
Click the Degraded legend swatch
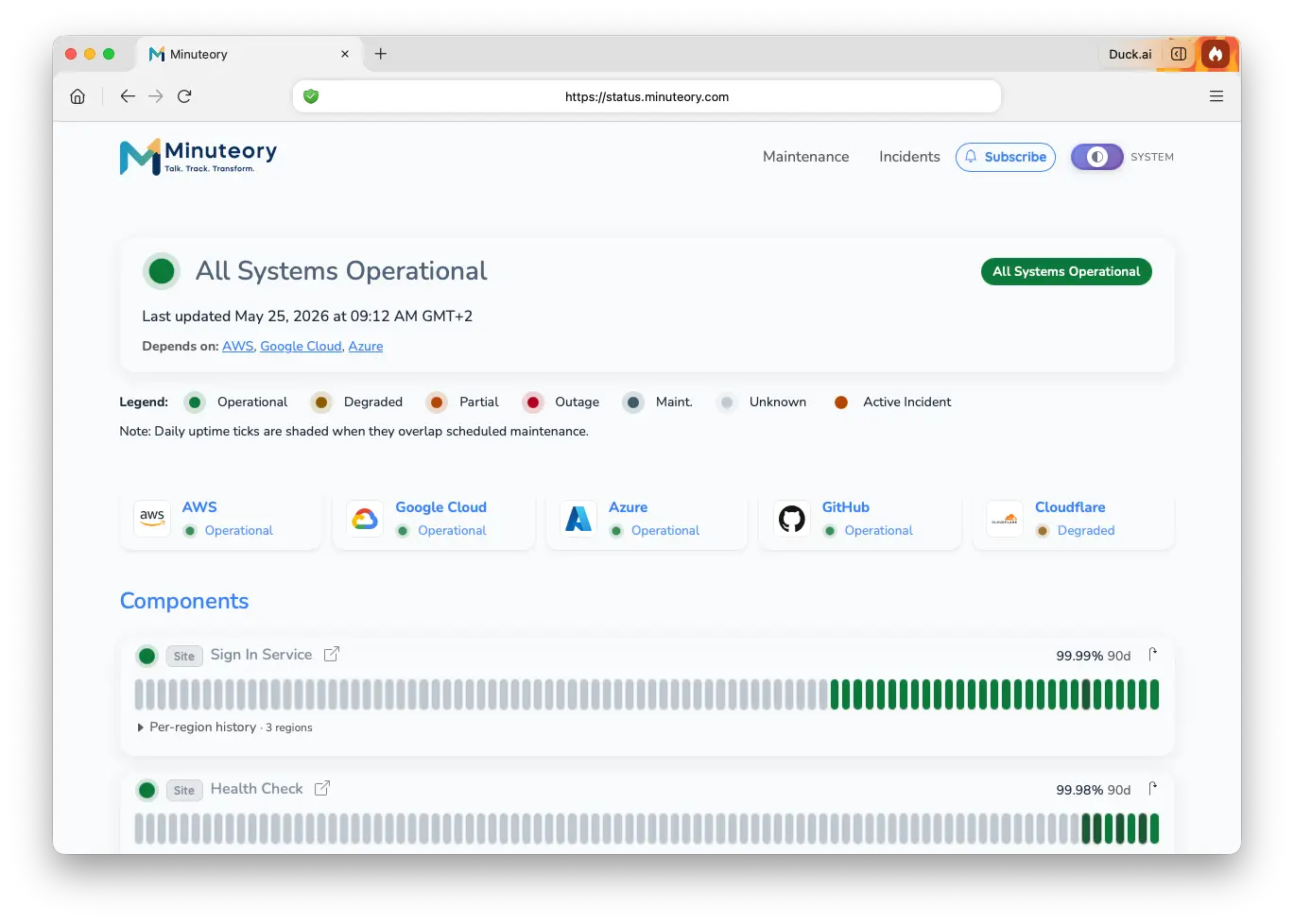coord(321,402)
